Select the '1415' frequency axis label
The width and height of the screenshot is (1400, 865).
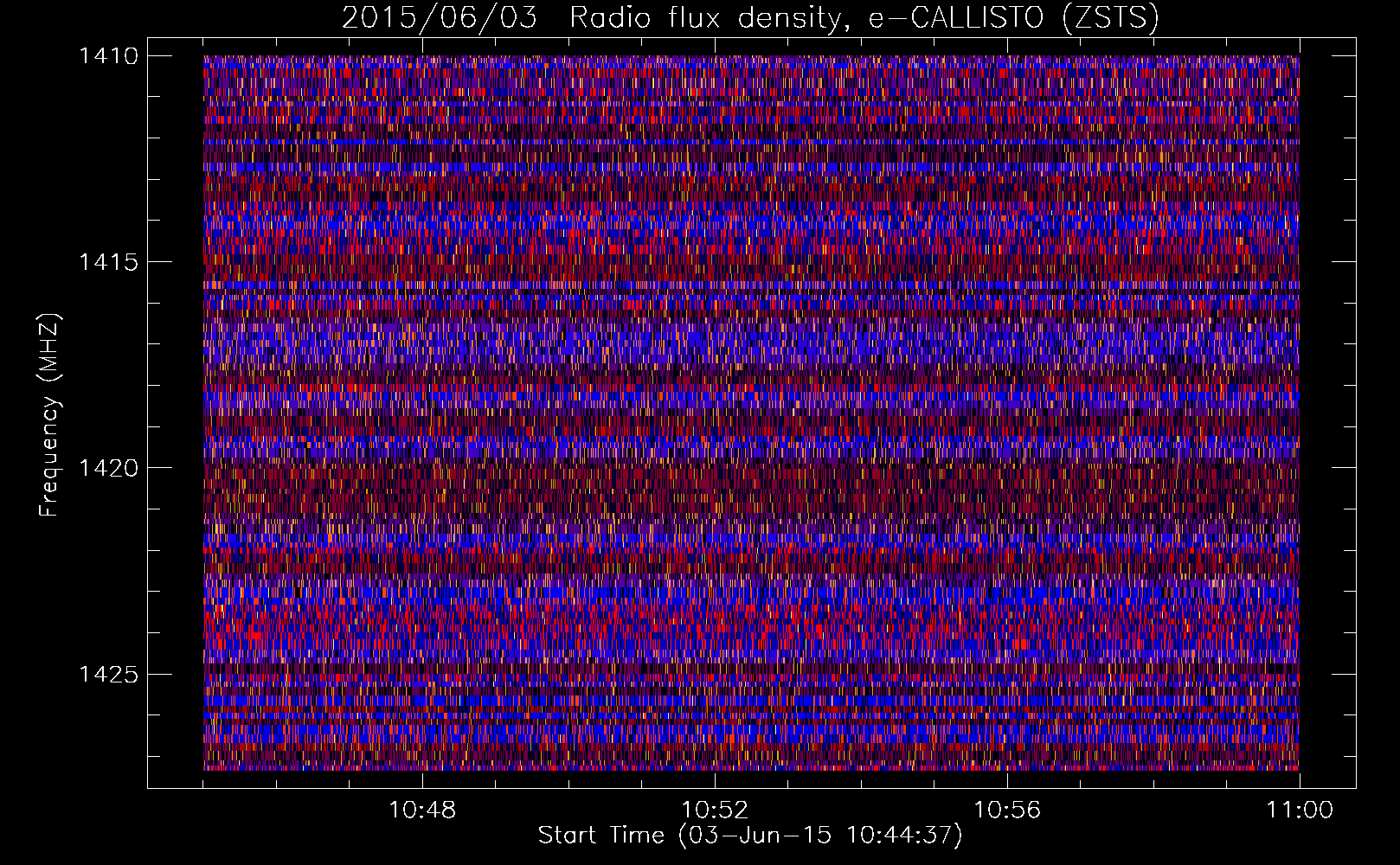point(108,262)
